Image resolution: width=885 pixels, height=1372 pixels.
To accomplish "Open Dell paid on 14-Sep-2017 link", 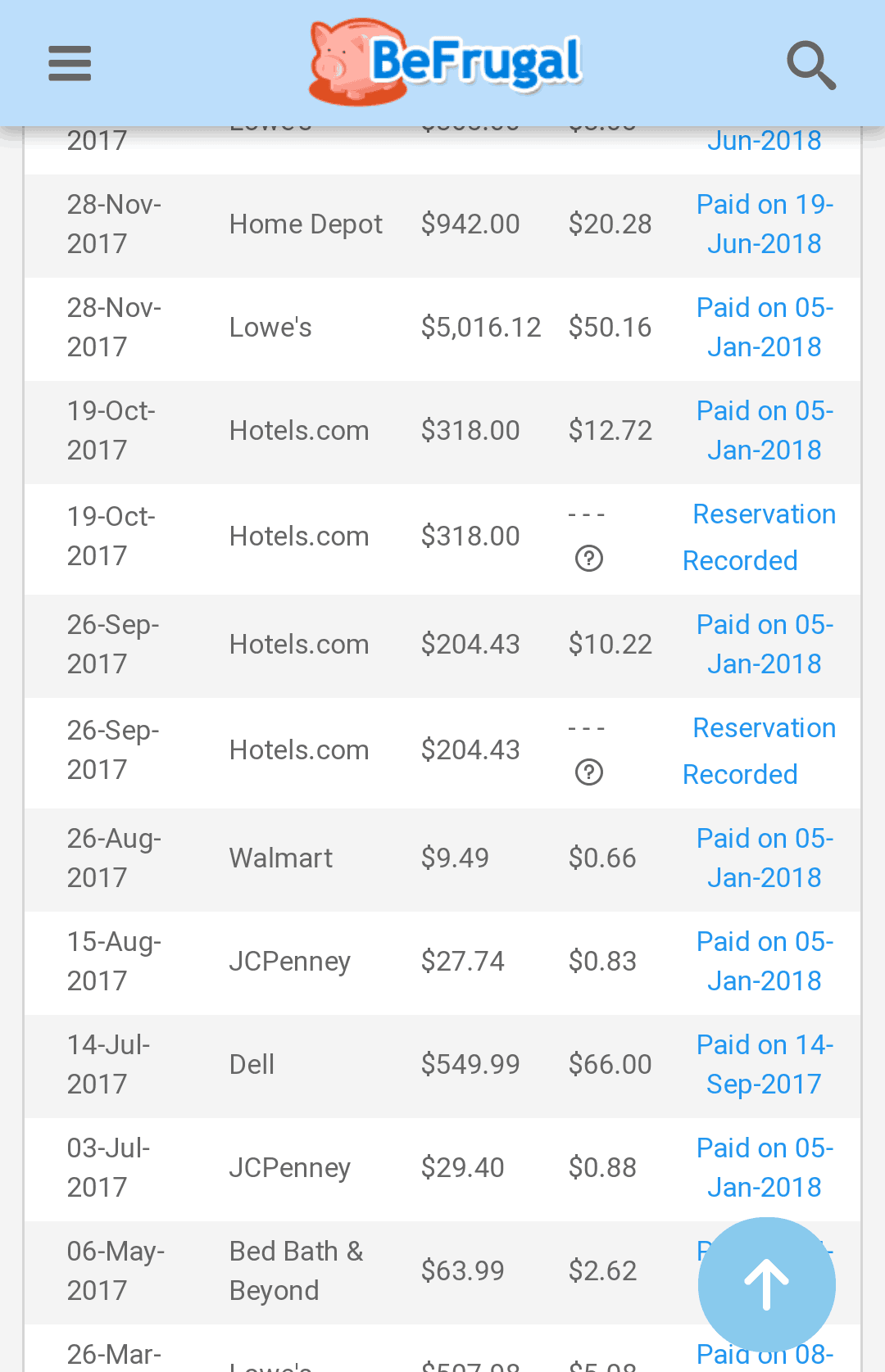I will (764, 1065).
